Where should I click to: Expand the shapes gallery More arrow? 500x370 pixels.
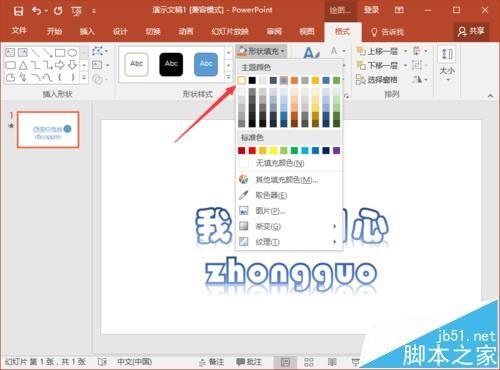coord(84,78)
